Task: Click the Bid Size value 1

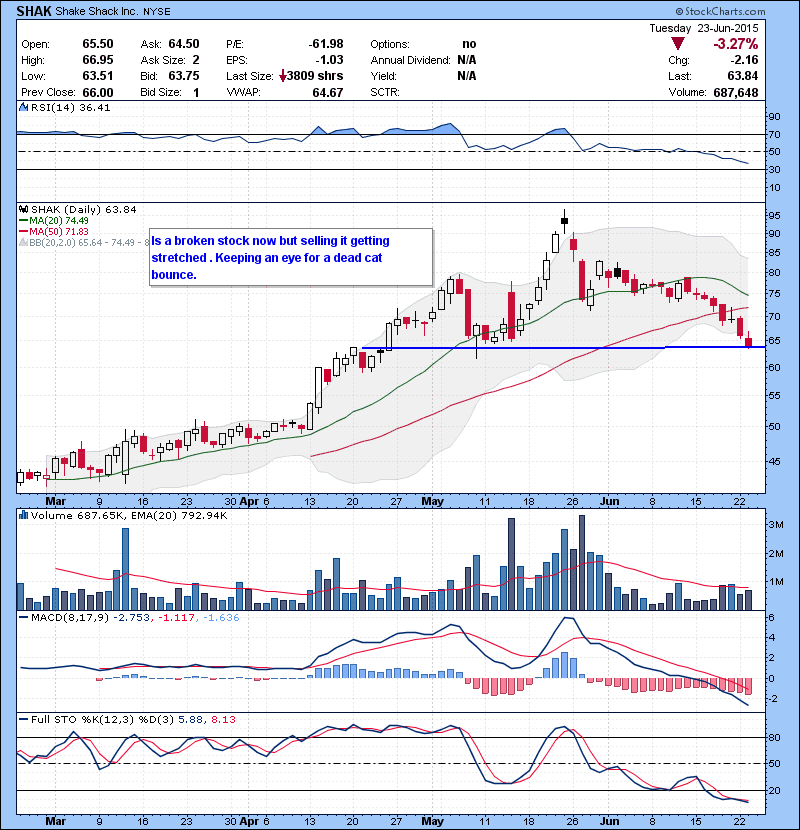Action: point(196,92)
